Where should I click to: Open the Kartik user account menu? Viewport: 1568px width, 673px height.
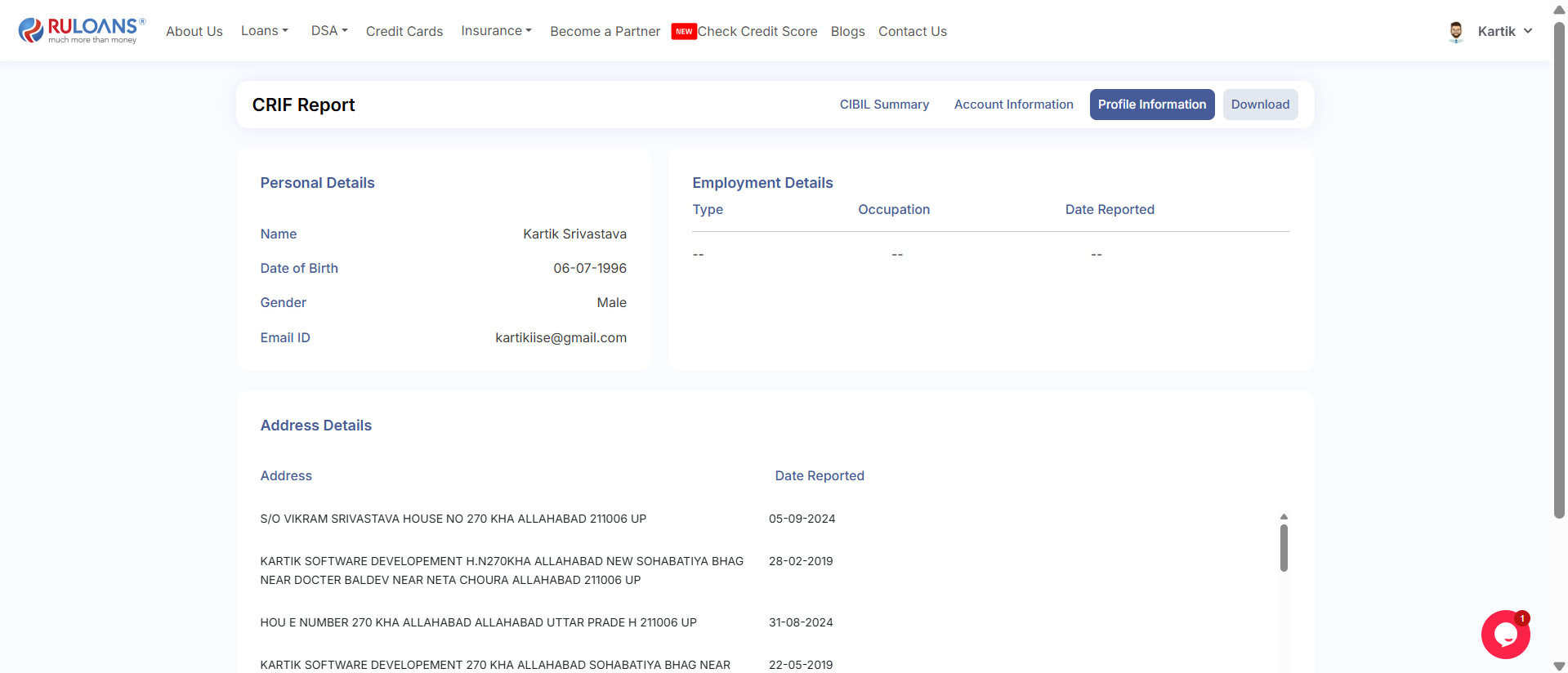(x=1504, y=32)
